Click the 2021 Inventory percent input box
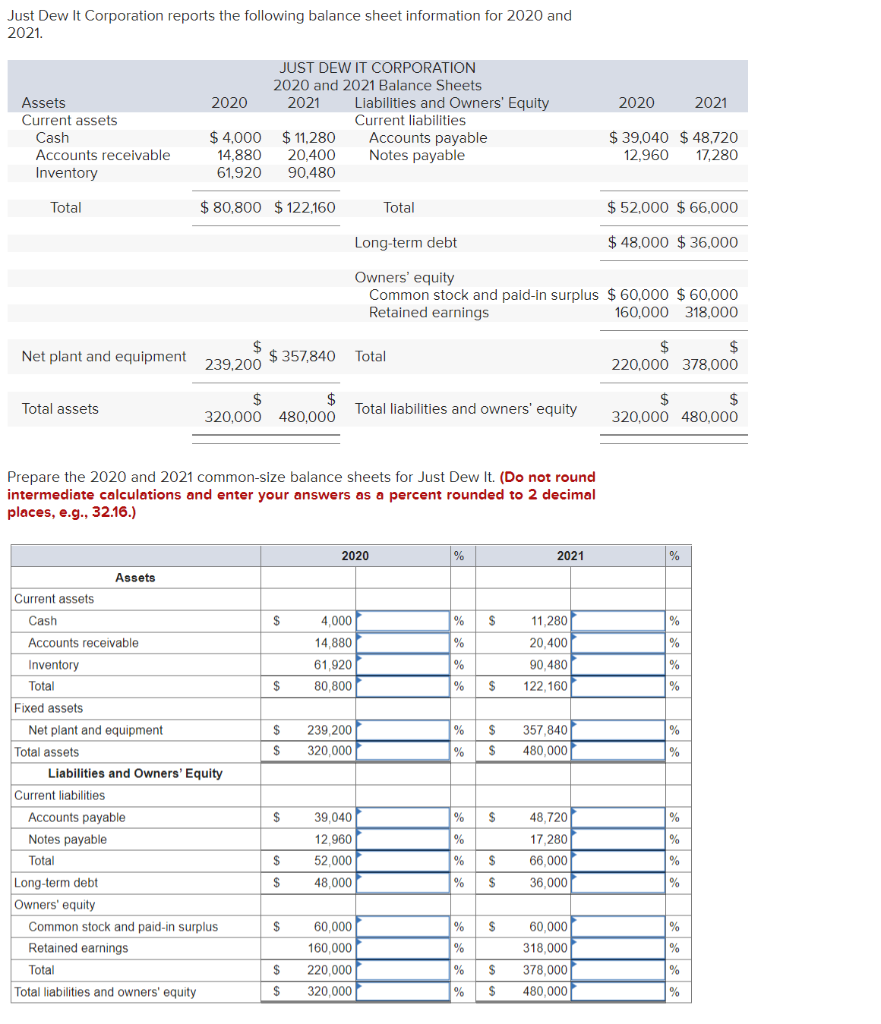 click(618, 665)
